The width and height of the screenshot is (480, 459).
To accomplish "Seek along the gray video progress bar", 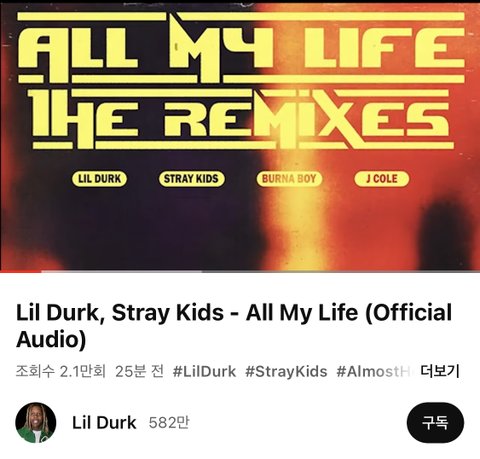I will coord(260,271).
